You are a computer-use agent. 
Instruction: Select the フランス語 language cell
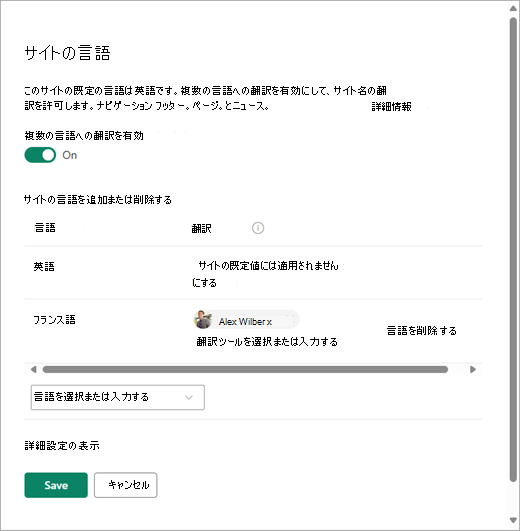click(54, 320)
